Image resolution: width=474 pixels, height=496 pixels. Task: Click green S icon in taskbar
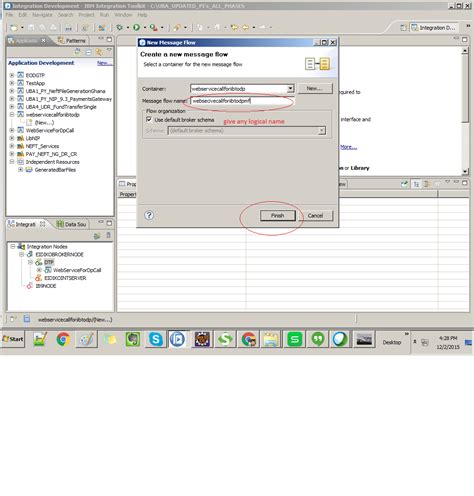295,339
